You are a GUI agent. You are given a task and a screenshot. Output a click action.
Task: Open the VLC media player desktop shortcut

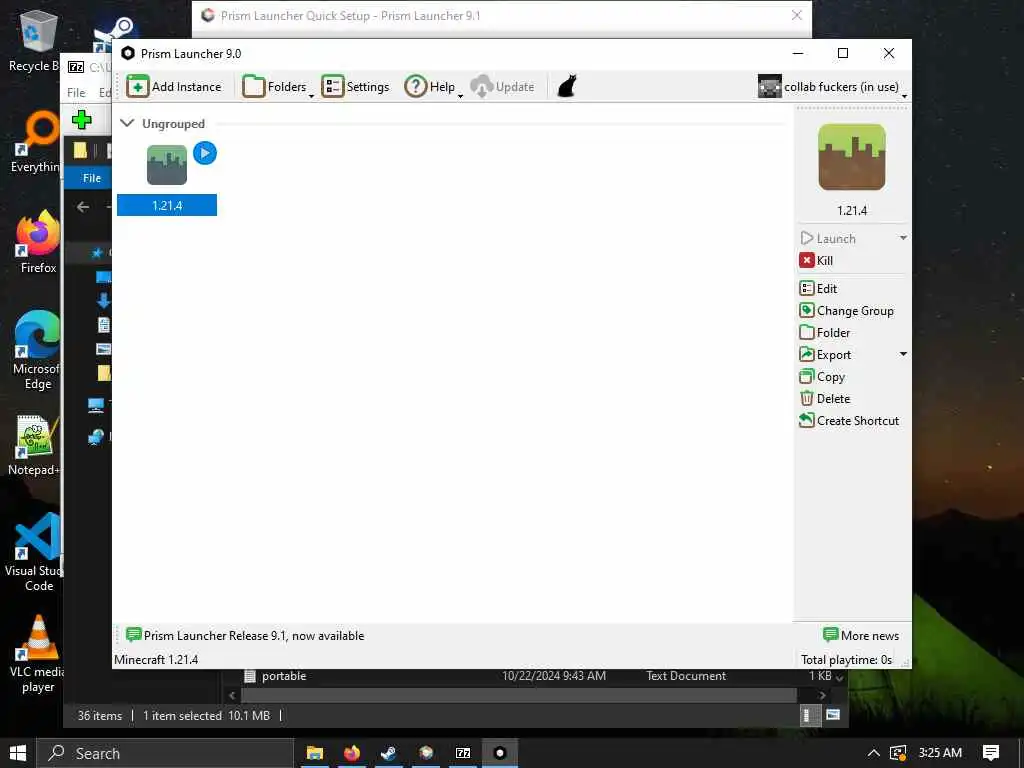coord(37,654)
